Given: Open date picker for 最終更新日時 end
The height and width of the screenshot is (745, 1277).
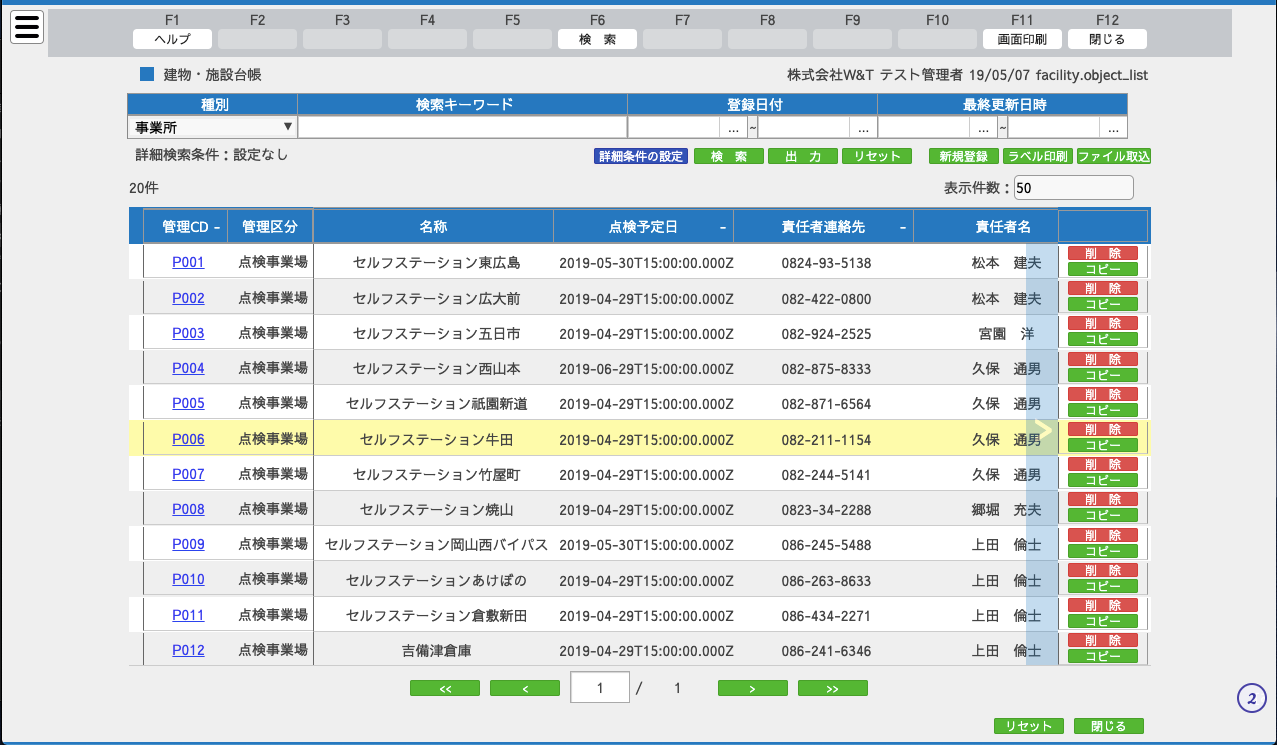Looking at the screenshot, I should pos(1114,128).
